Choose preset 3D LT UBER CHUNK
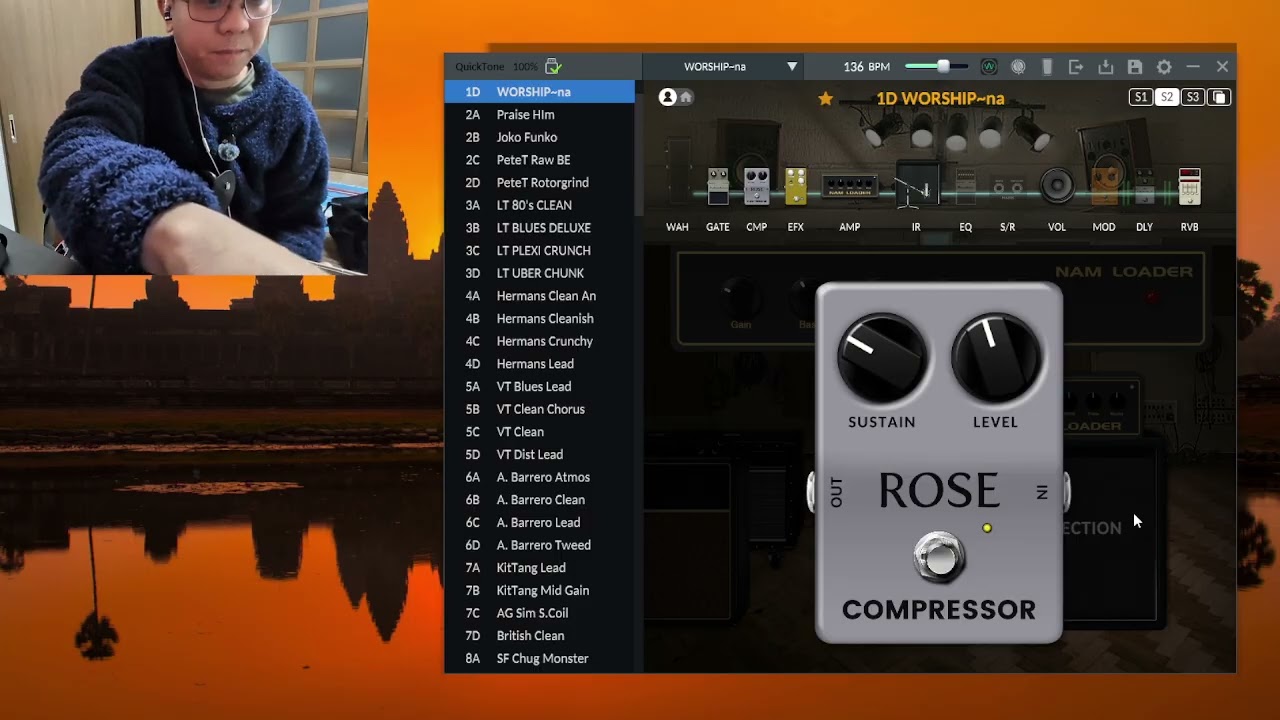Image resolution: width=1280 pixels, height=720 pixels. (539, 273)
